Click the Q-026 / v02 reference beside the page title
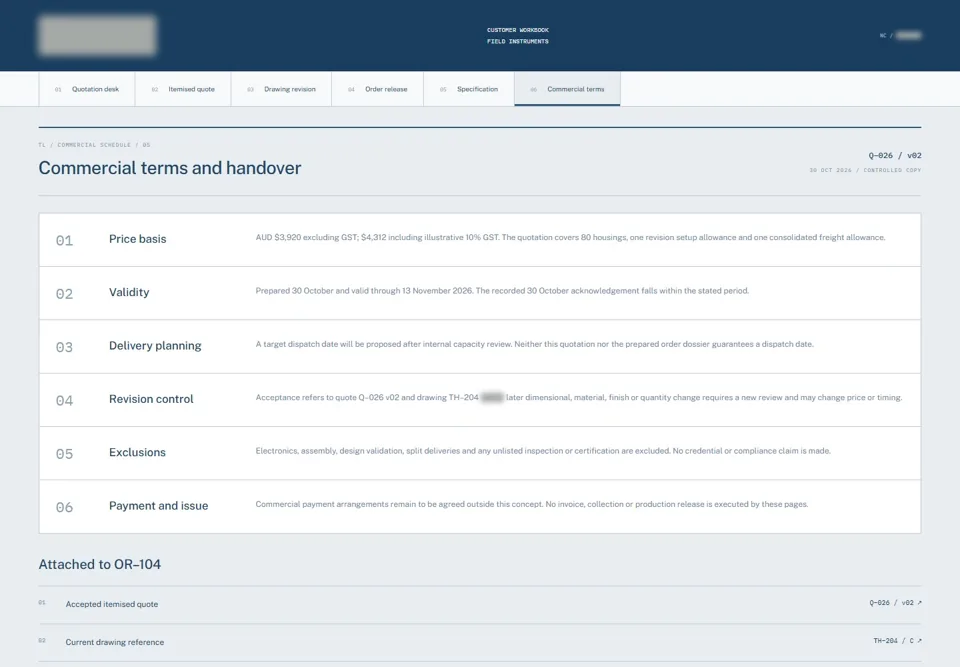This screenshot has height=667, width=960. tap(894, 156)
